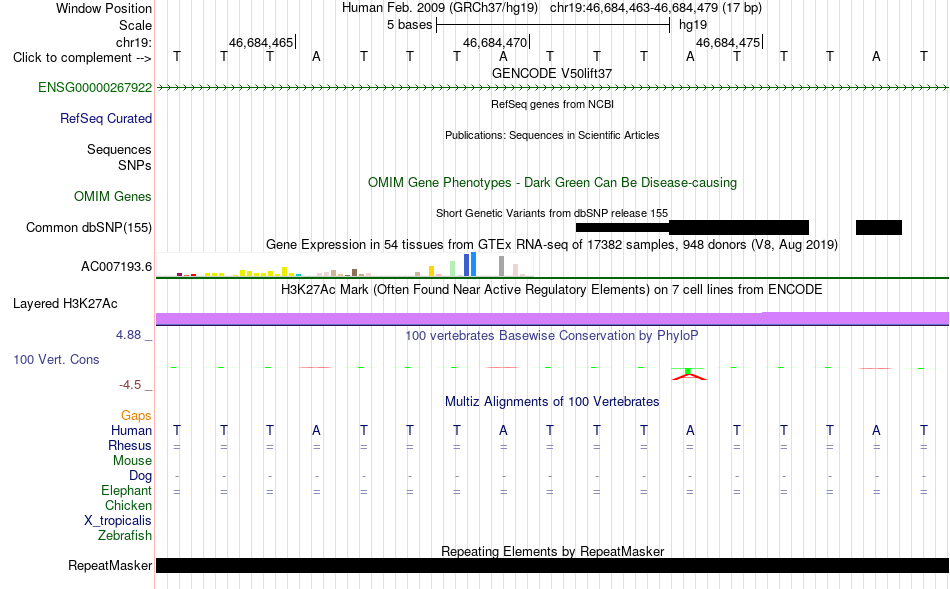Click the GTEx Gene Expression track title
Image resolution: width=950 pixels, height=589 pixels.
pyautogui.click(x=552, y=245)
